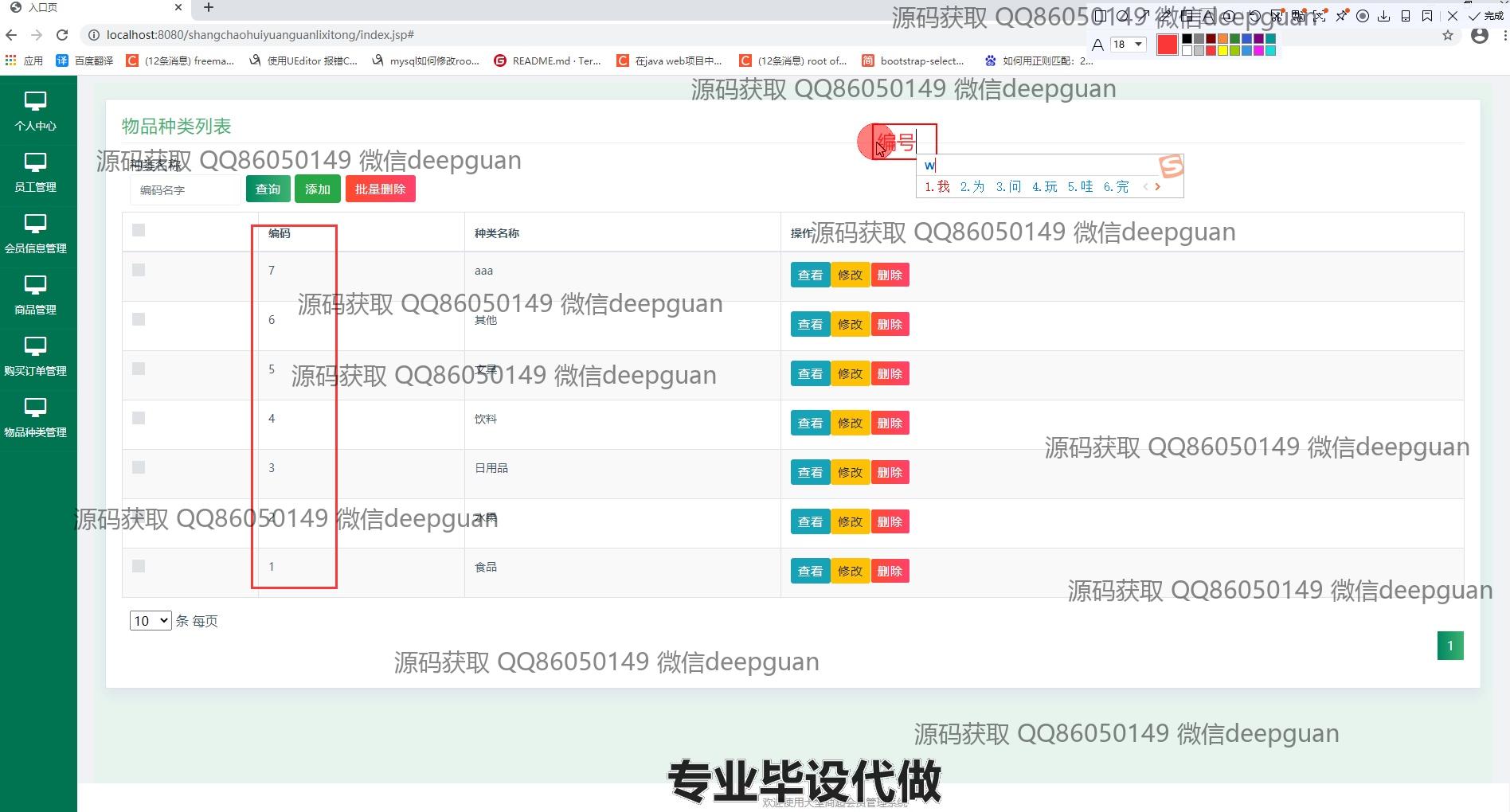Open 商品管理 in the sidebar

(x=35, y=295)
